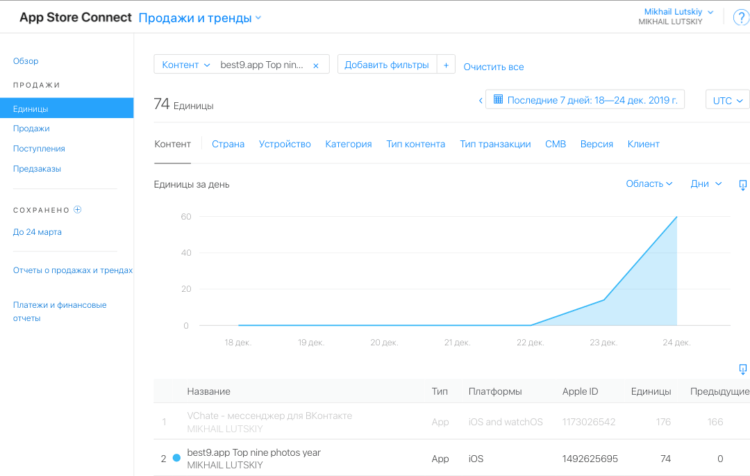
Task: Download the chart data icon
Action: point(742,185)
